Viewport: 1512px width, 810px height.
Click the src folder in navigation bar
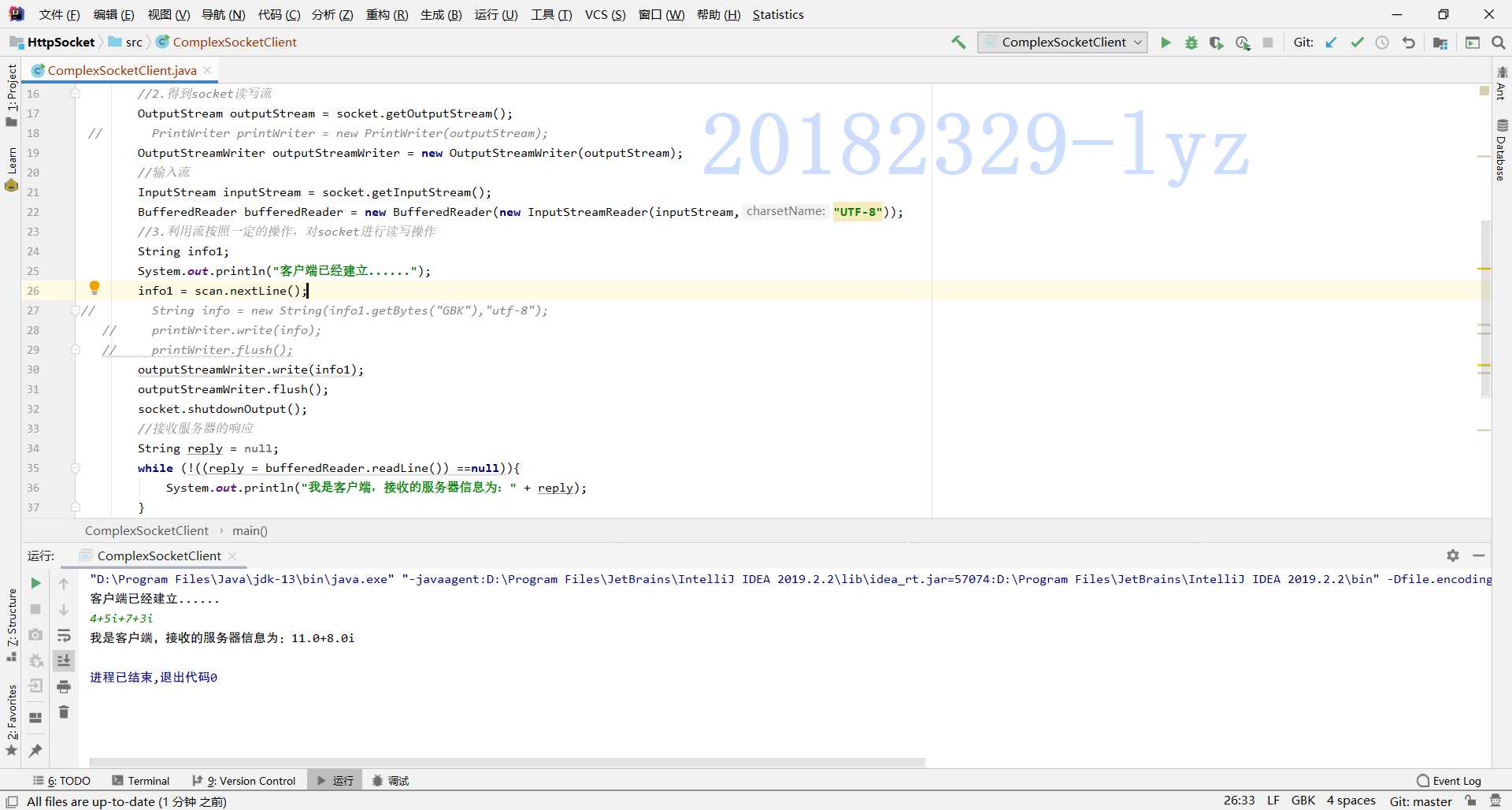point(126,43)
